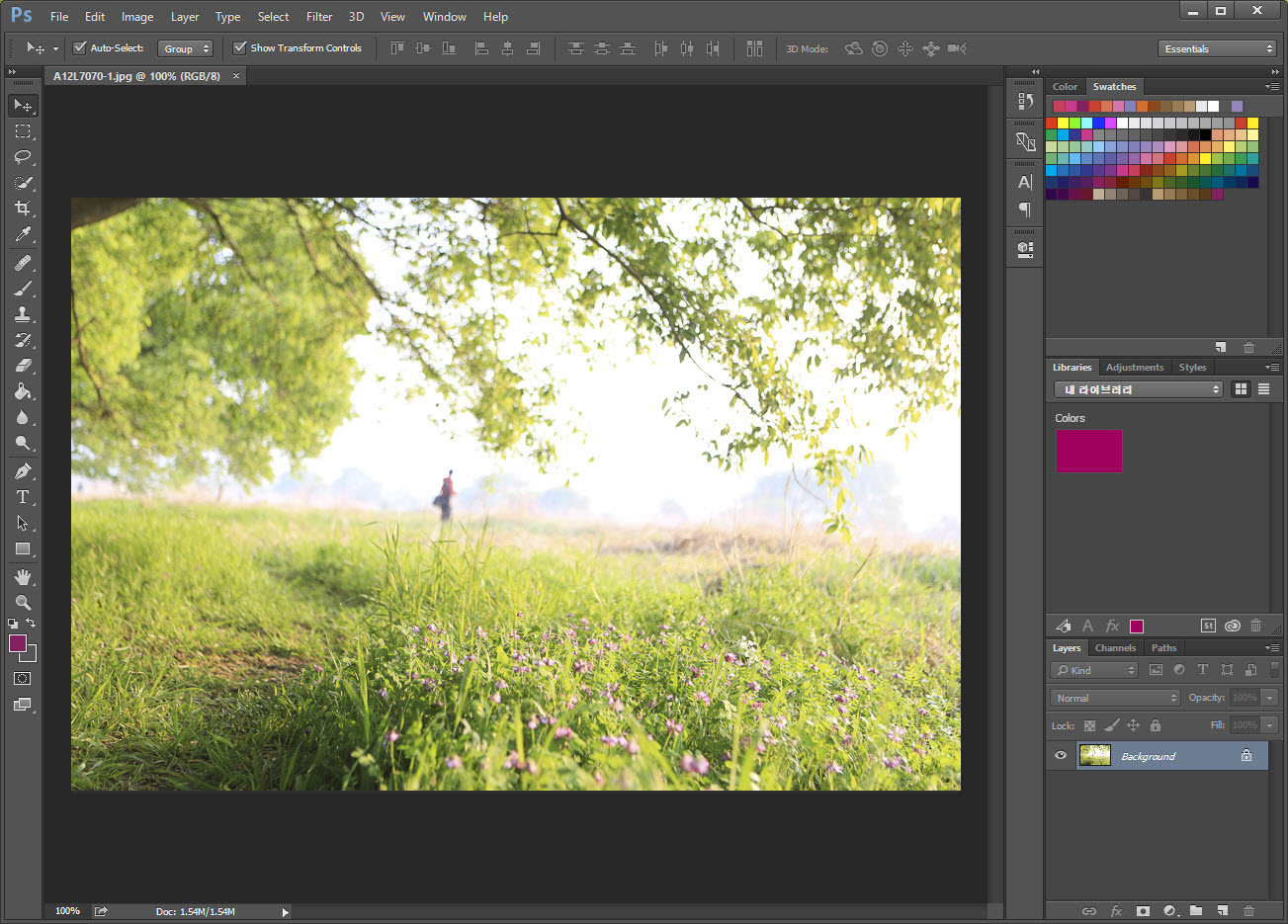This screenshot has height=924, width=1288.
Task: Toggle the layer filter switch
Action: coord(1275,669)
